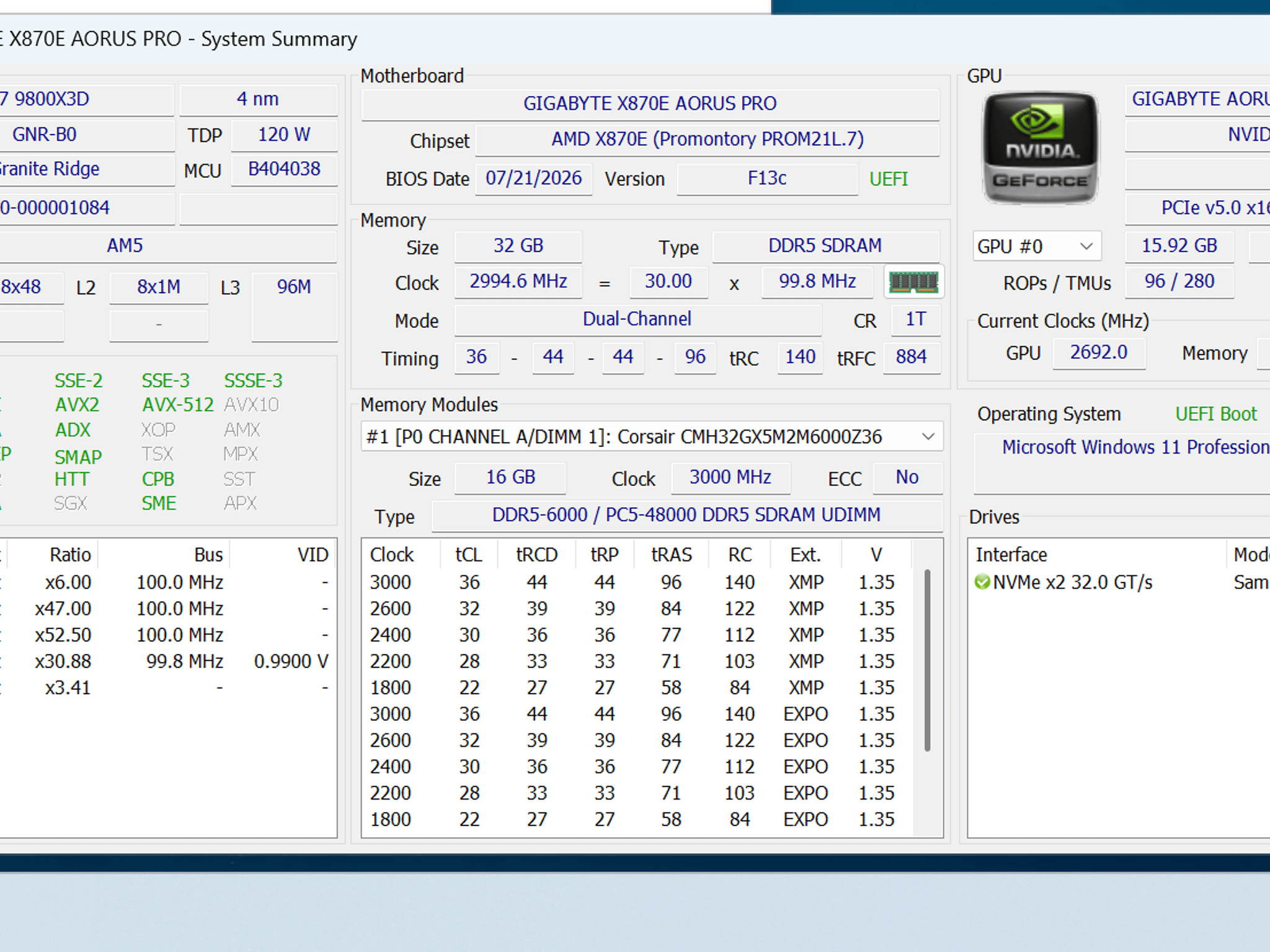Click the GPU clock 2692.0 value
The image size is (1270, 952).
point(1099,353)
